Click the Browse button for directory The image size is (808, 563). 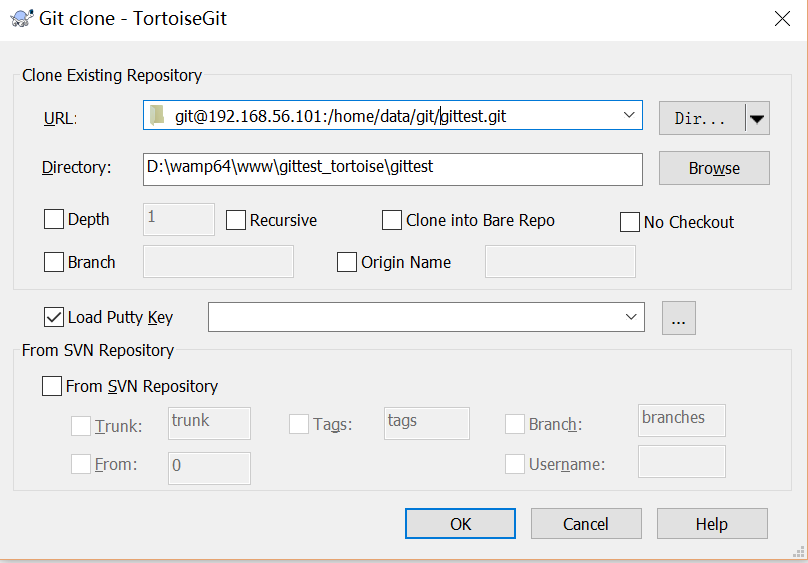713,168
